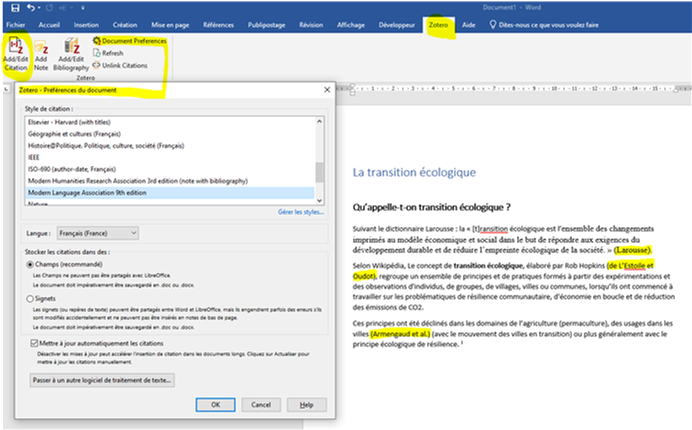Click the ruler left indent marker
The height and width of the screenshot is (430, 692).
pos(352,90)
